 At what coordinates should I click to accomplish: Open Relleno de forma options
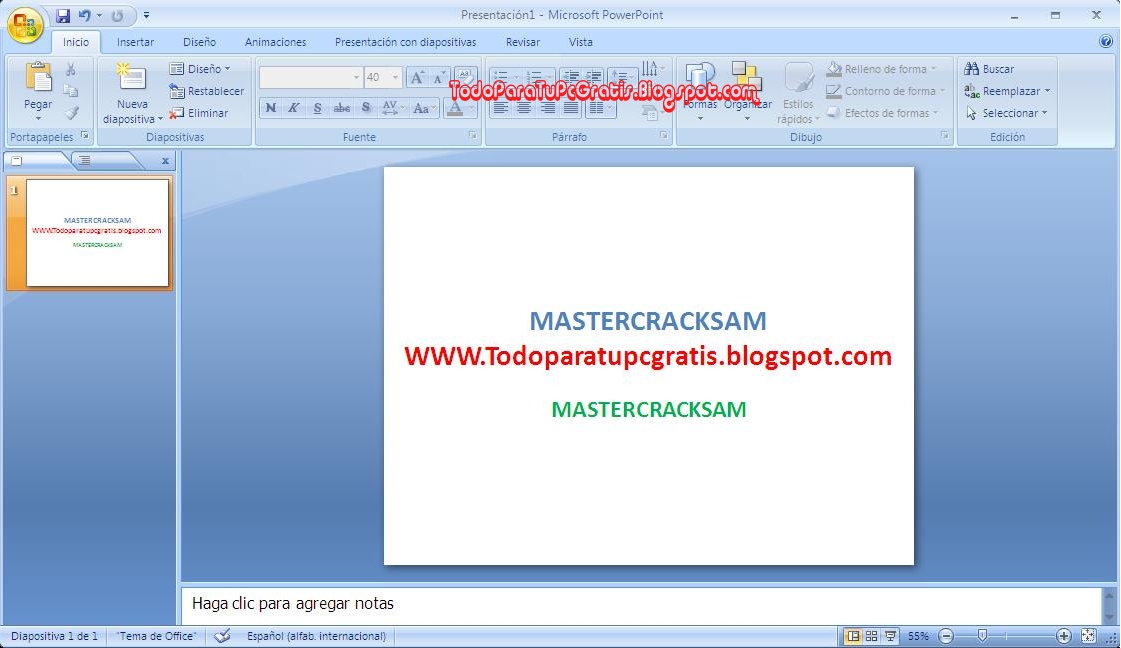pos(882,69)
